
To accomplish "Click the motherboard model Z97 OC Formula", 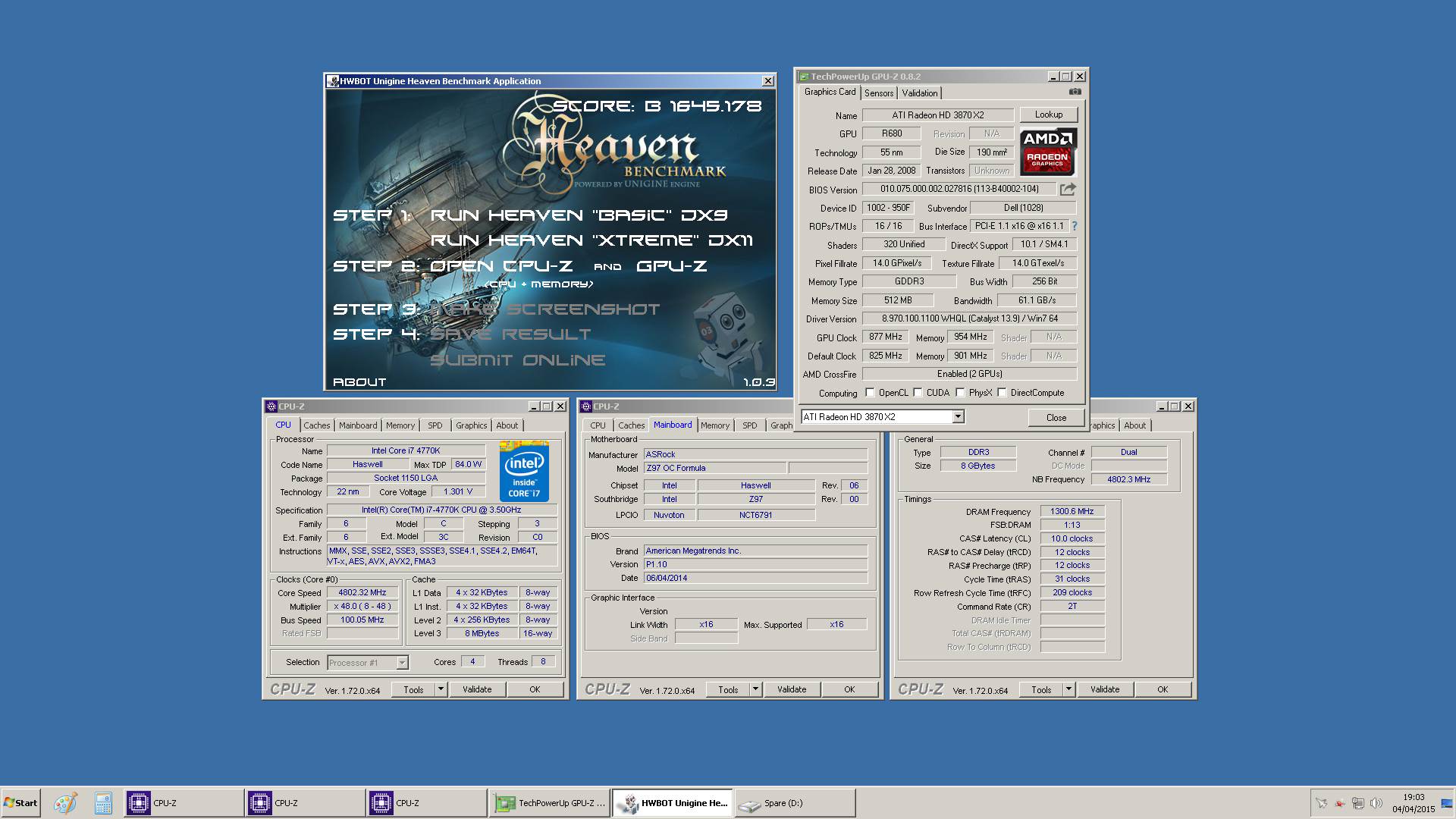I will click(715, 469).
